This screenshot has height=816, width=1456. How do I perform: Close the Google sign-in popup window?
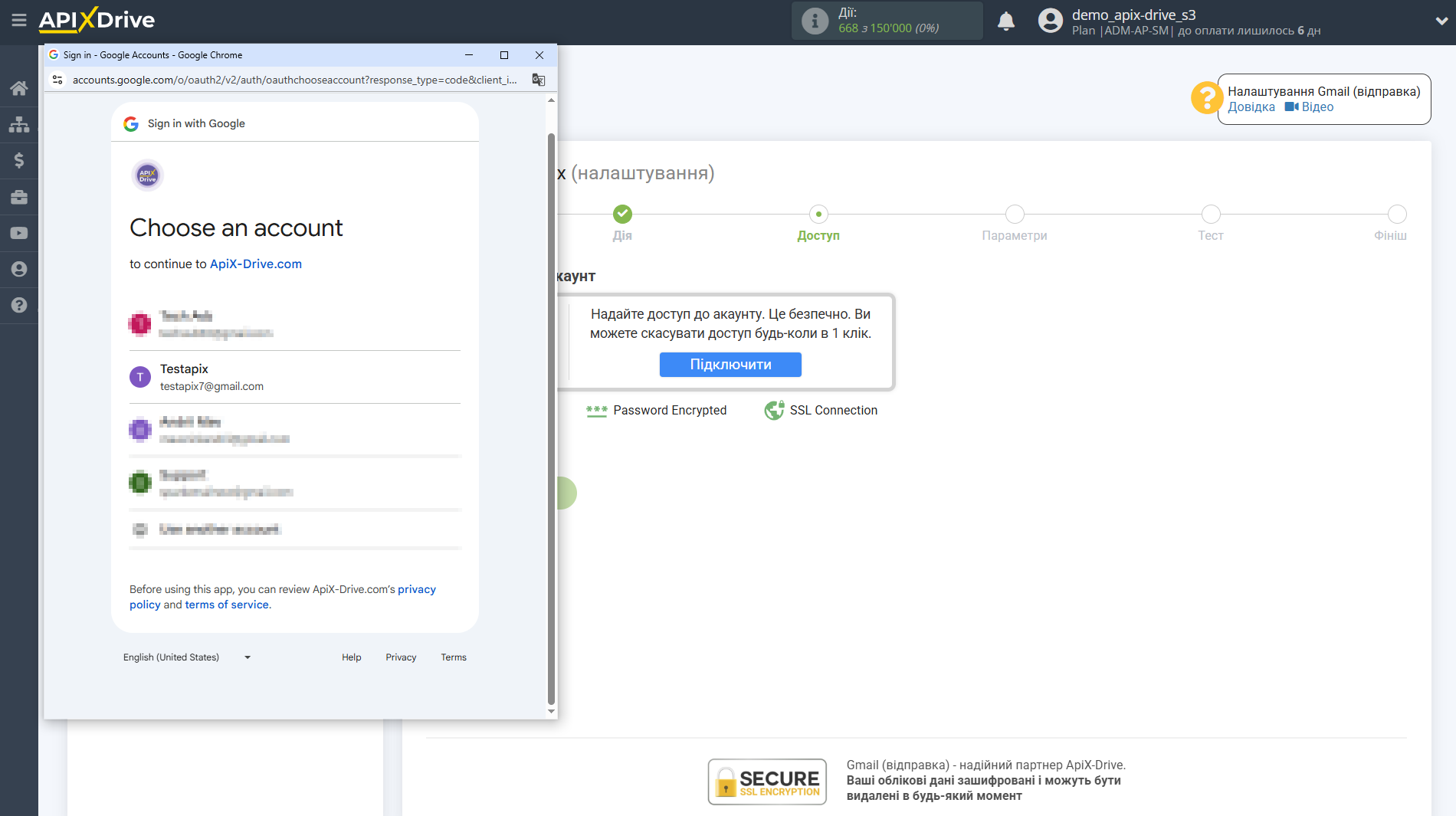click(539, 55)
